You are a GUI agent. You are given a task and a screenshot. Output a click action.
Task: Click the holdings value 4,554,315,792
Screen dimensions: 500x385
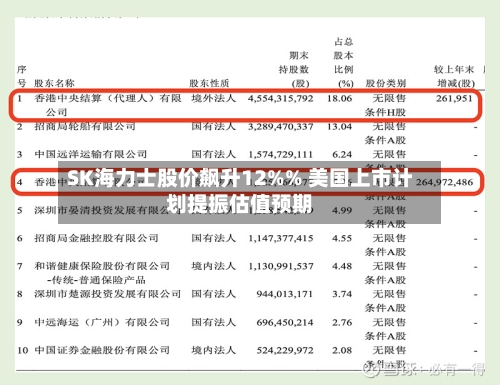click(x=280, y=99)
